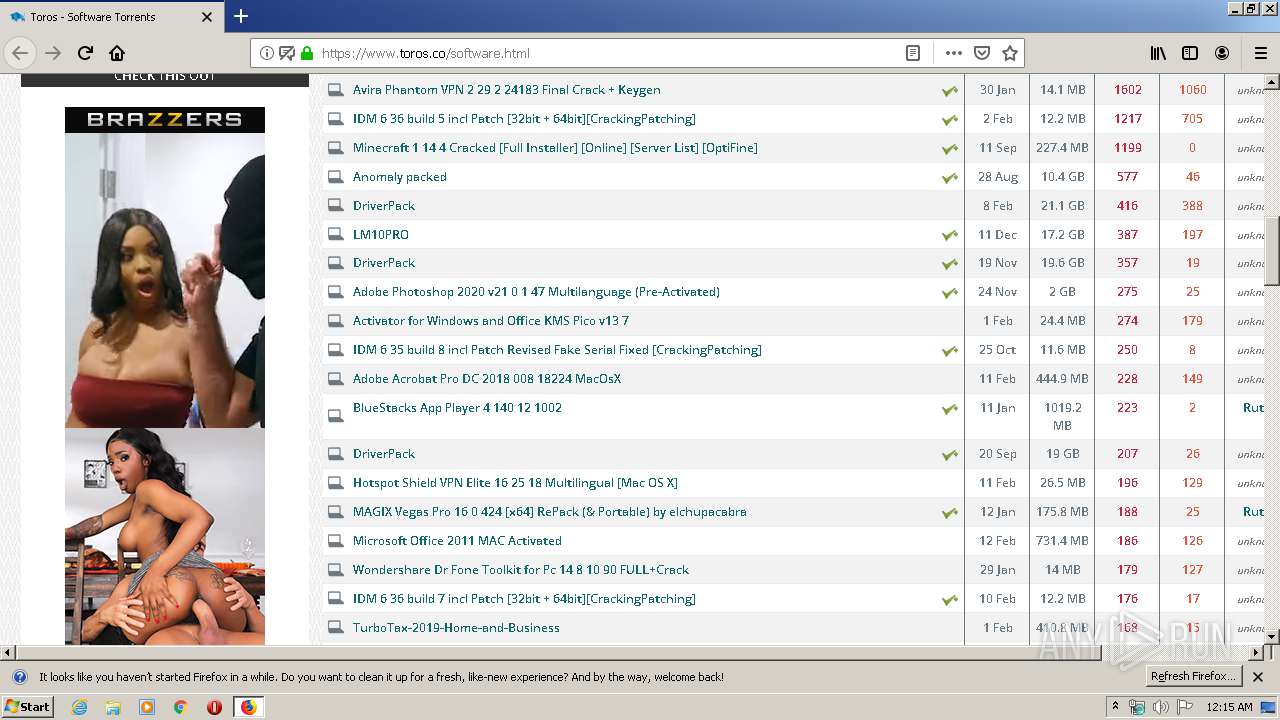Open IDM 6 35 build 8 torrent link
The image size is (1280, 720).
(557, 350)
